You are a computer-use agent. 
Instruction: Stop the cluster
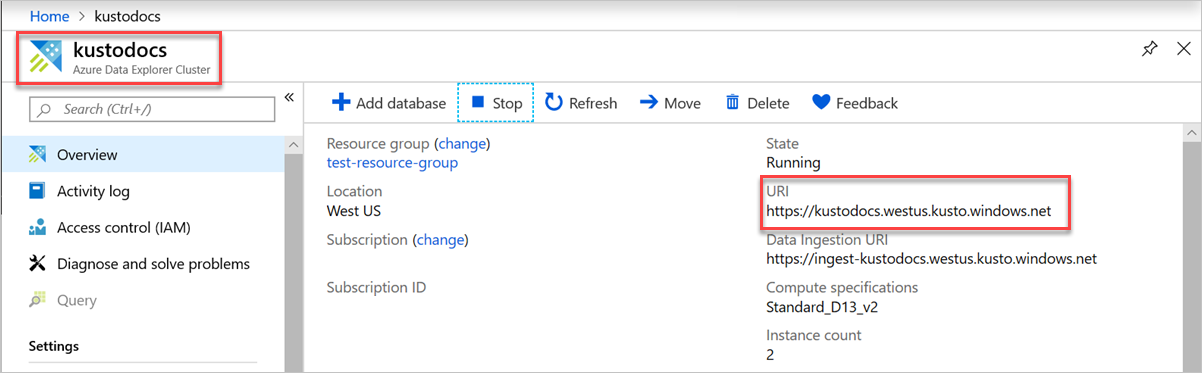[496, 103]
